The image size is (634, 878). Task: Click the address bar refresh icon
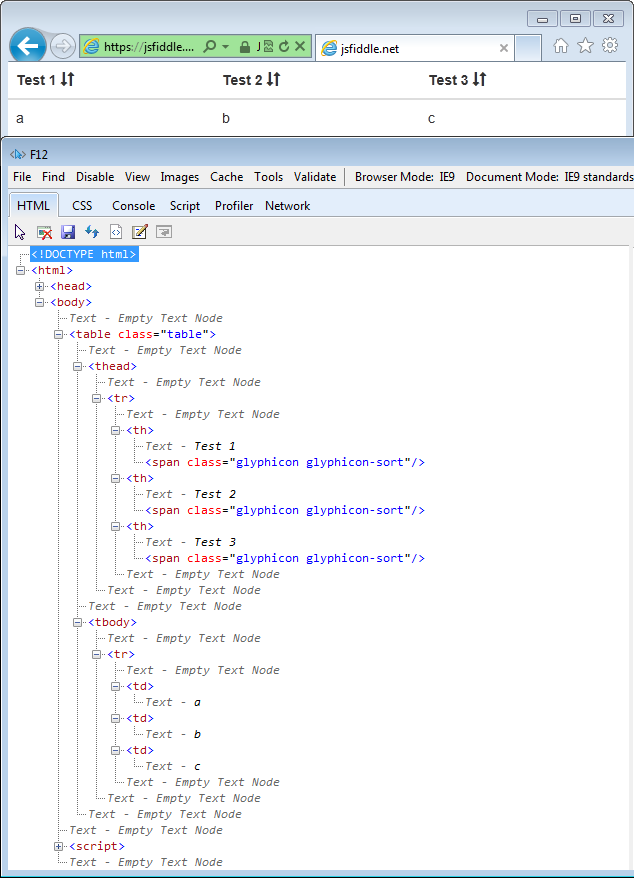[284, 46]
